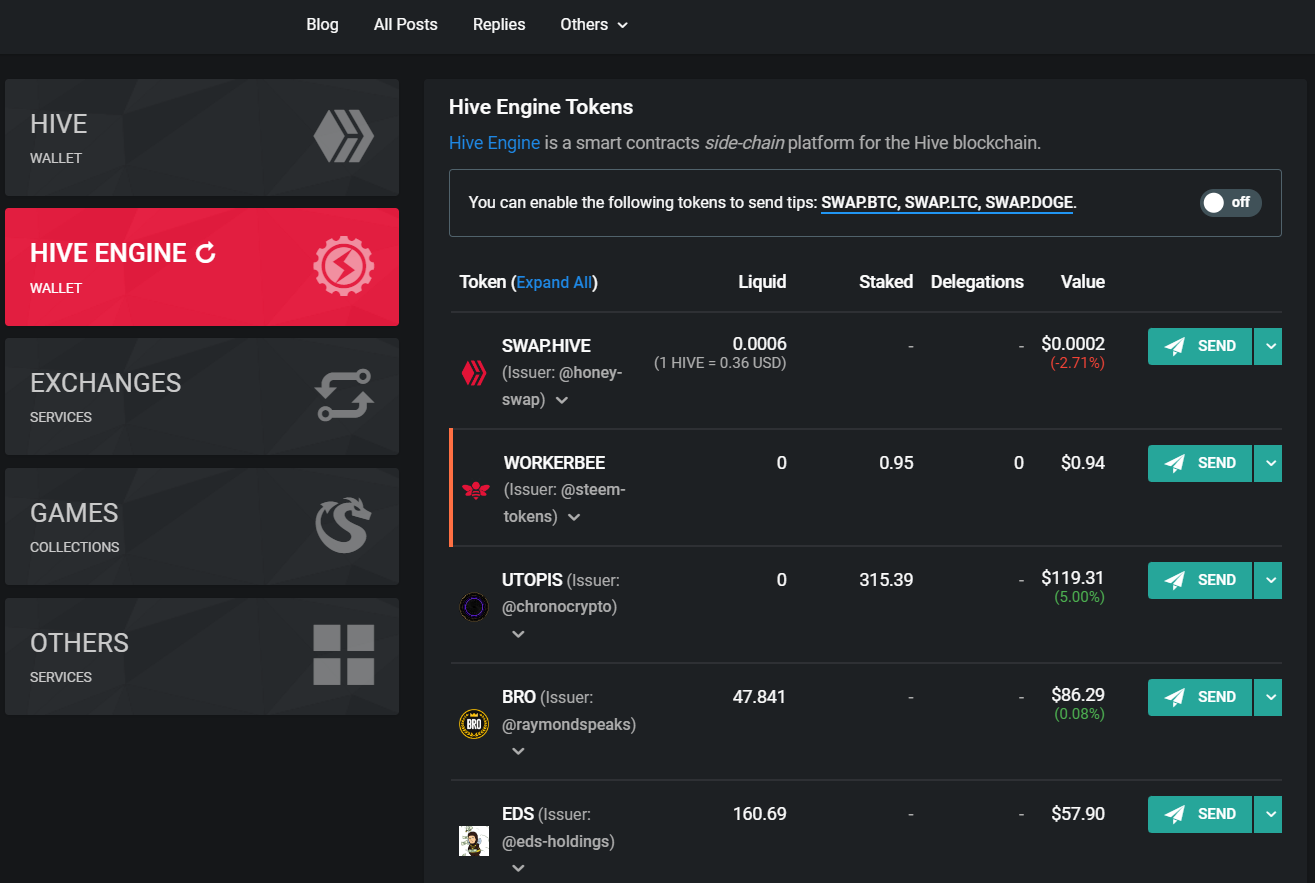Click the four-squares grid icon in OTHERS card
Screen dimensions: 1315x883
pos(343,655)
